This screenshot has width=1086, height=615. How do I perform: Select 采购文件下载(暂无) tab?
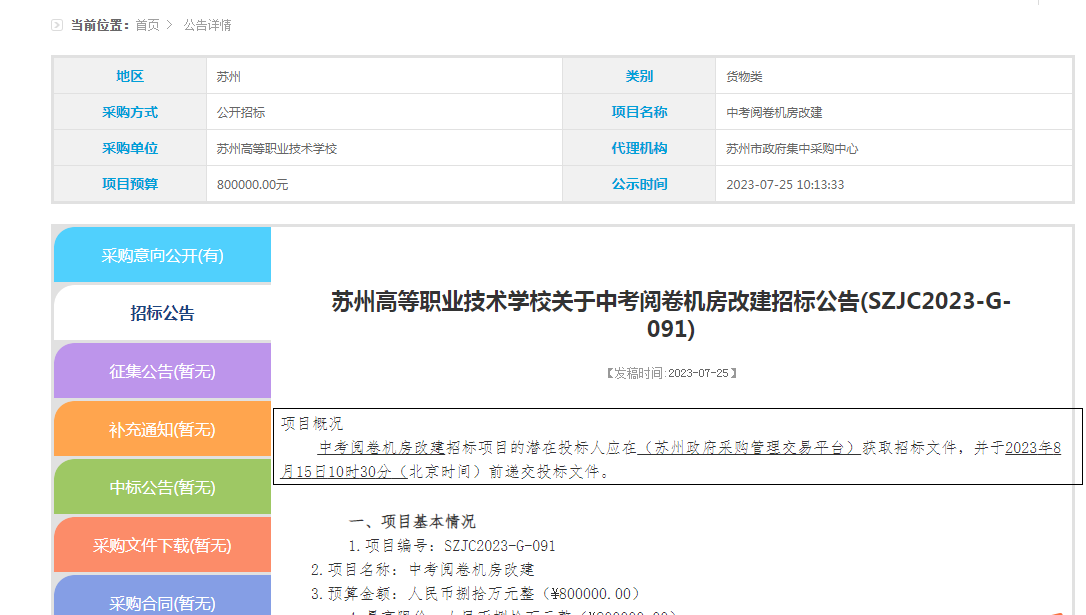[162, 545]
